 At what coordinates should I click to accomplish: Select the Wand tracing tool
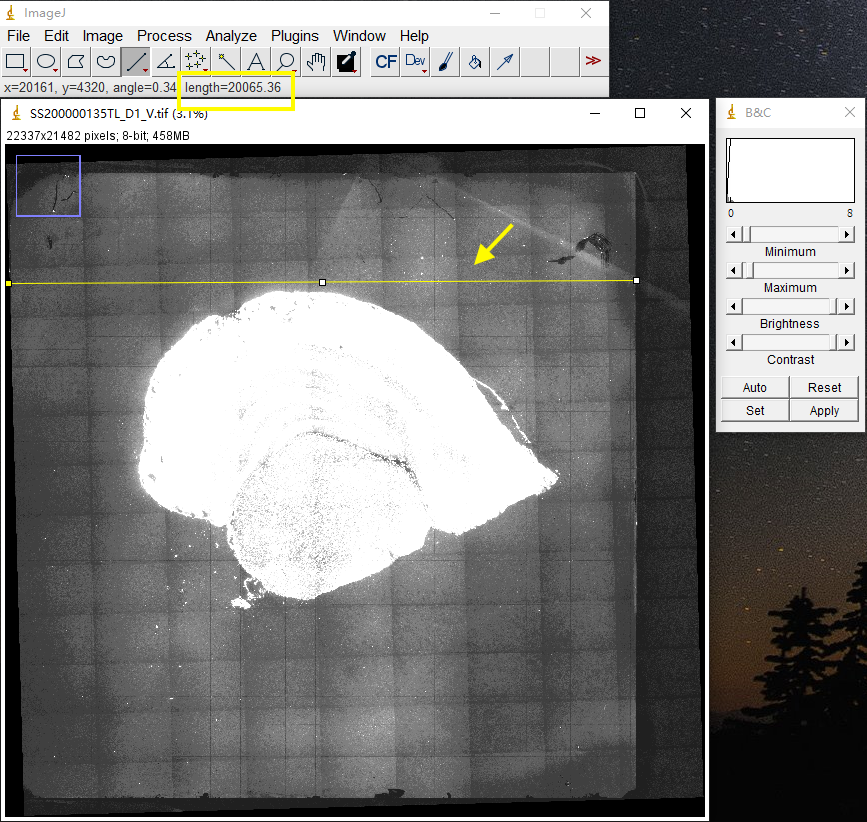click(225, 62)
